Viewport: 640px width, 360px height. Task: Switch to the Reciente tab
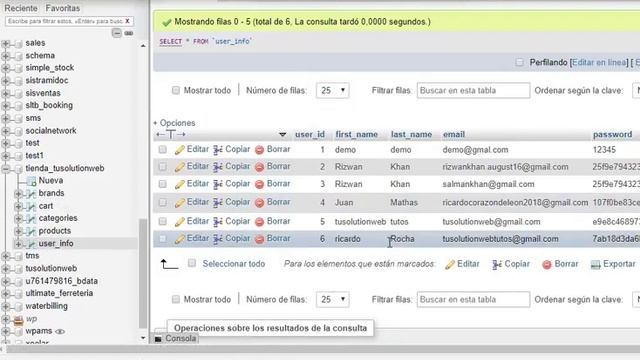(x=20, y=8)
